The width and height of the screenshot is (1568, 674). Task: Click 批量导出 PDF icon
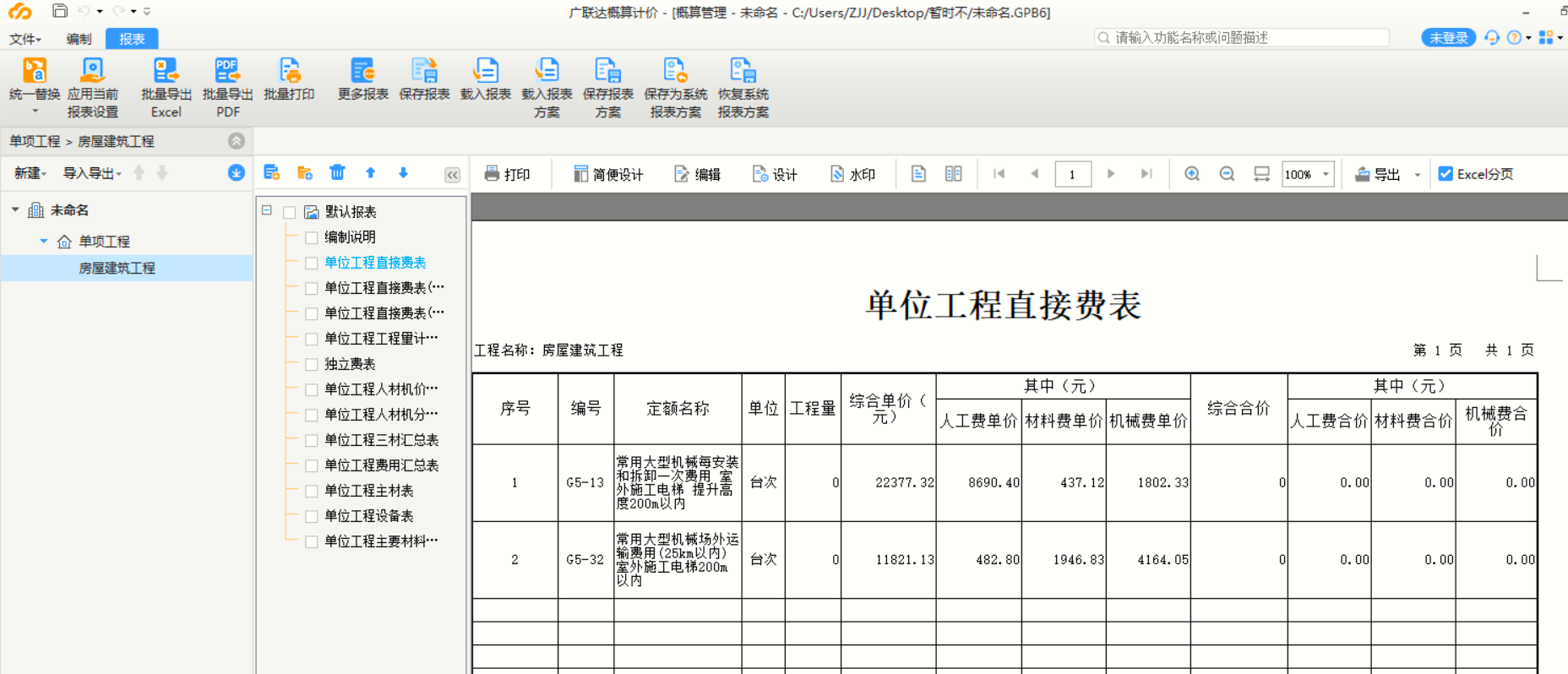click(227, 71)
